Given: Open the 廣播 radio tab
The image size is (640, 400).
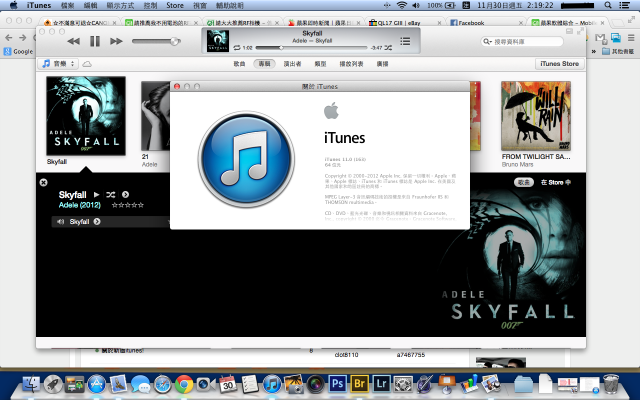Looking at the screenshot, I should (382, 64).
